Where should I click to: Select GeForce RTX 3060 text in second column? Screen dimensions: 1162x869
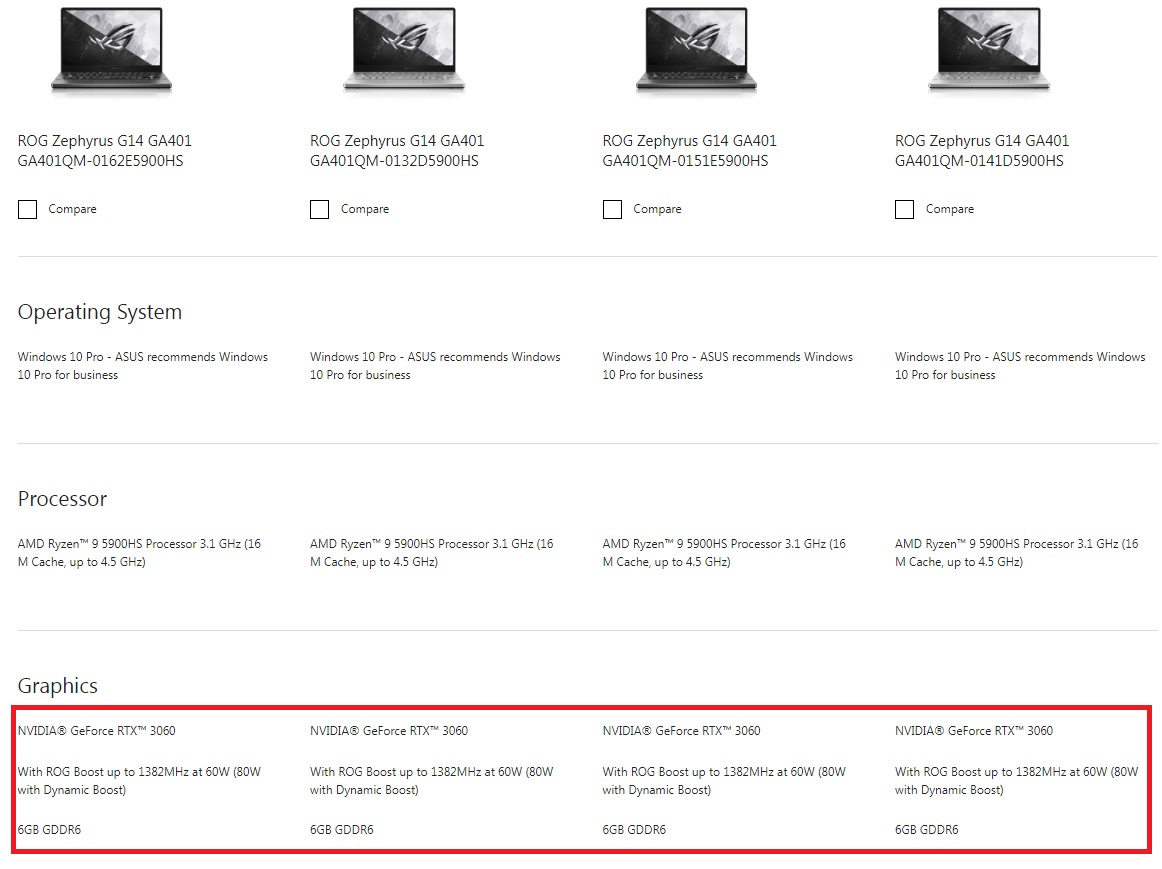pyautogui.click(x=389, y=731)
